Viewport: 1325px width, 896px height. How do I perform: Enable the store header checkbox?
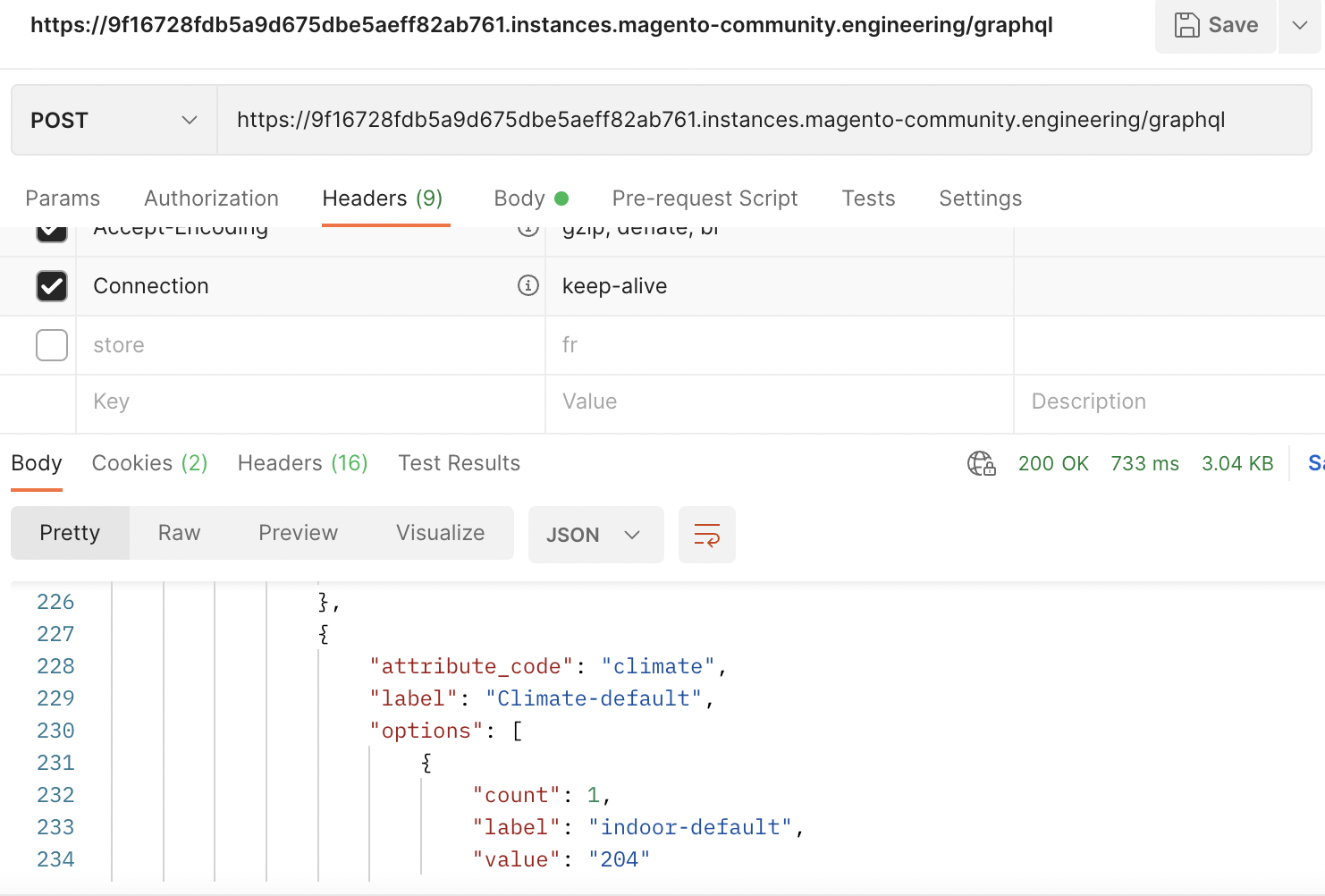click(x=52, y=345)
